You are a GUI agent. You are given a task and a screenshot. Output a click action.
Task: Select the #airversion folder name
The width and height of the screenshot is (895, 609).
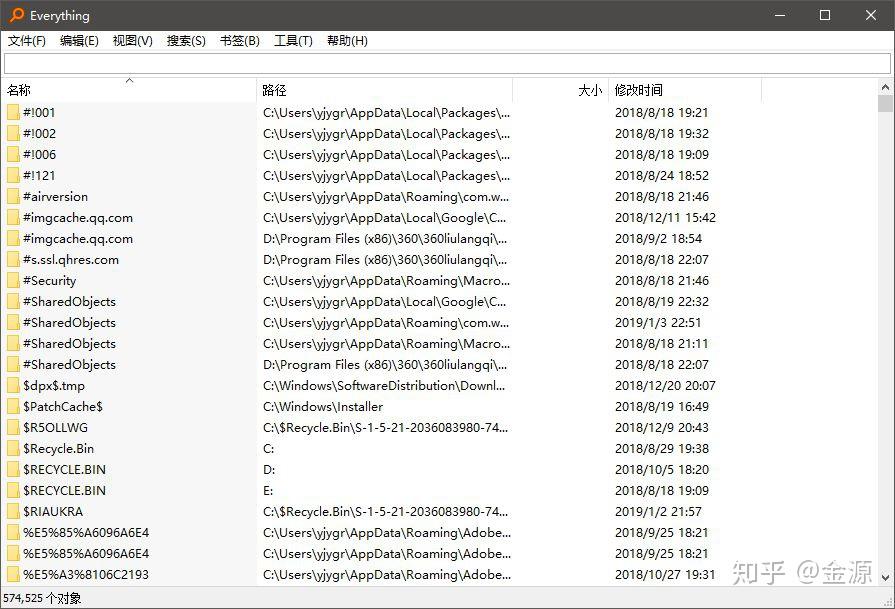click(55, 196)
